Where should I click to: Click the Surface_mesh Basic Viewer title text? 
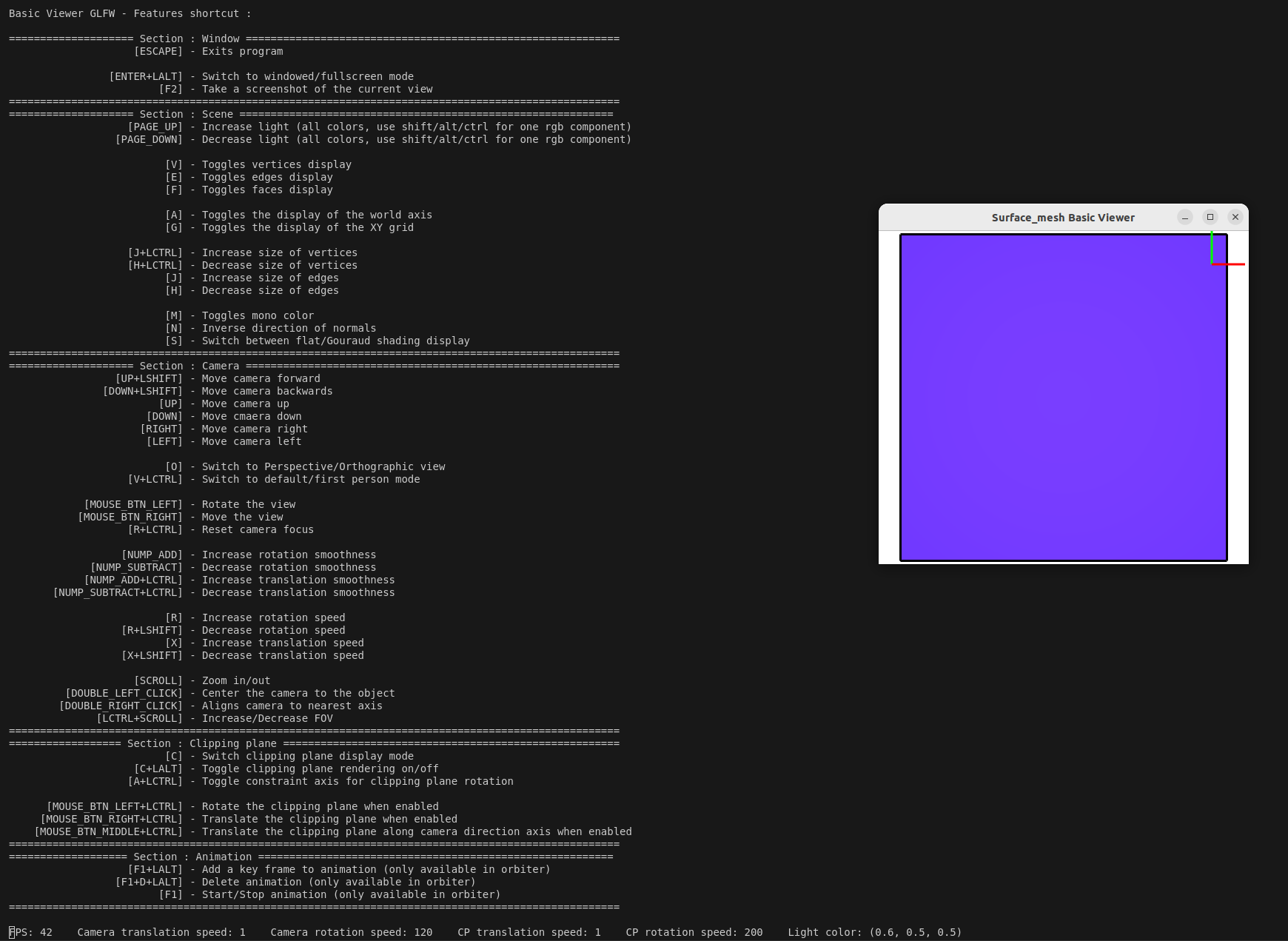(x=1062, y=218)
